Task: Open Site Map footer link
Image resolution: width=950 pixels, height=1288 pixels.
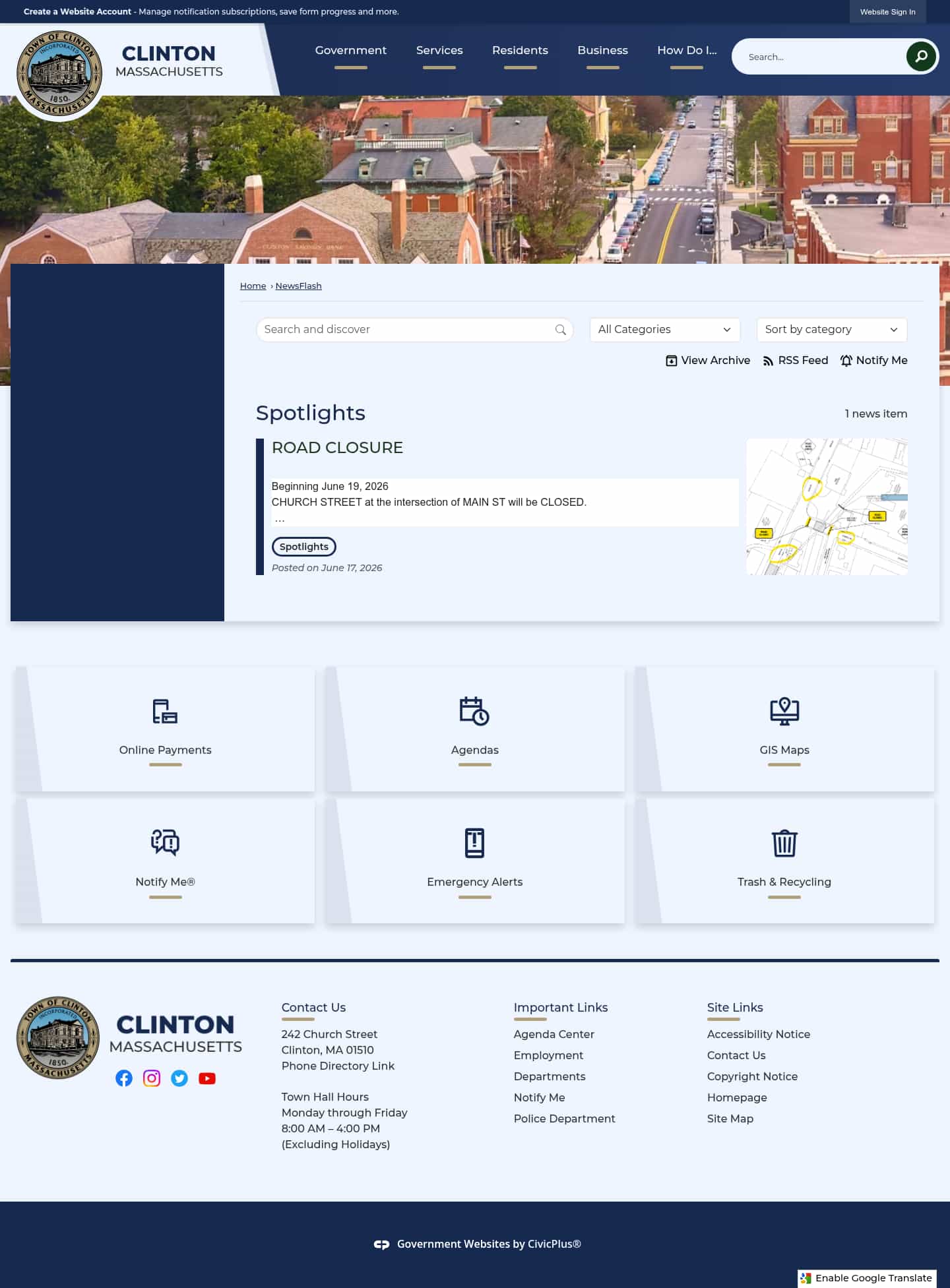Action: [730, 1119]
